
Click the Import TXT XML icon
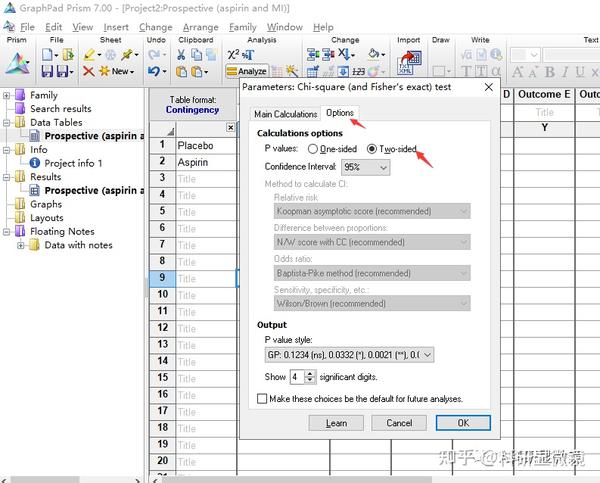coord(409,63)
